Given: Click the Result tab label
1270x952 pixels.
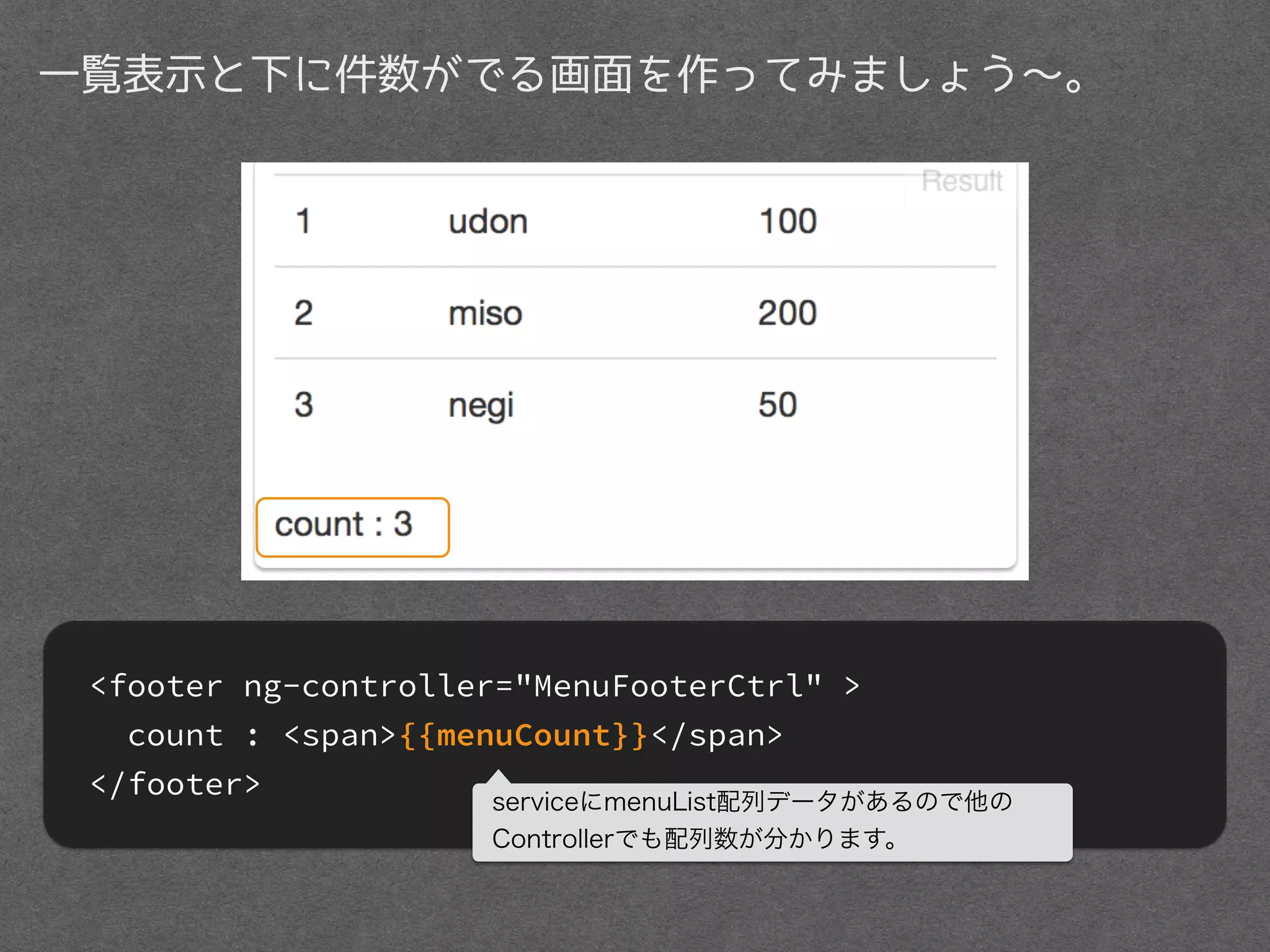Looking at the screenshot, I should point(962,182).
